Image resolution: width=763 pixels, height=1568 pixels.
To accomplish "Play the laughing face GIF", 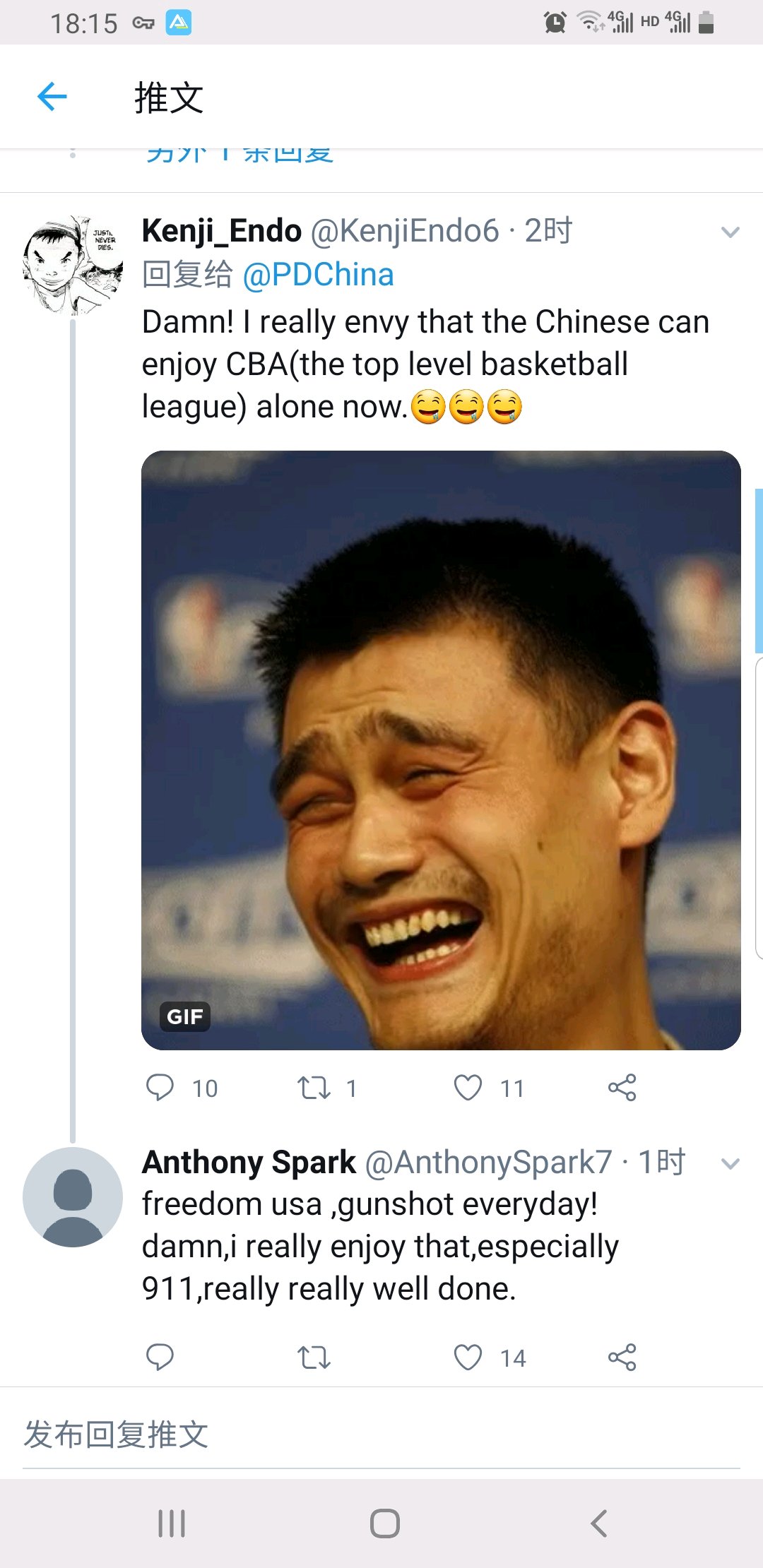I will (441, 750).
